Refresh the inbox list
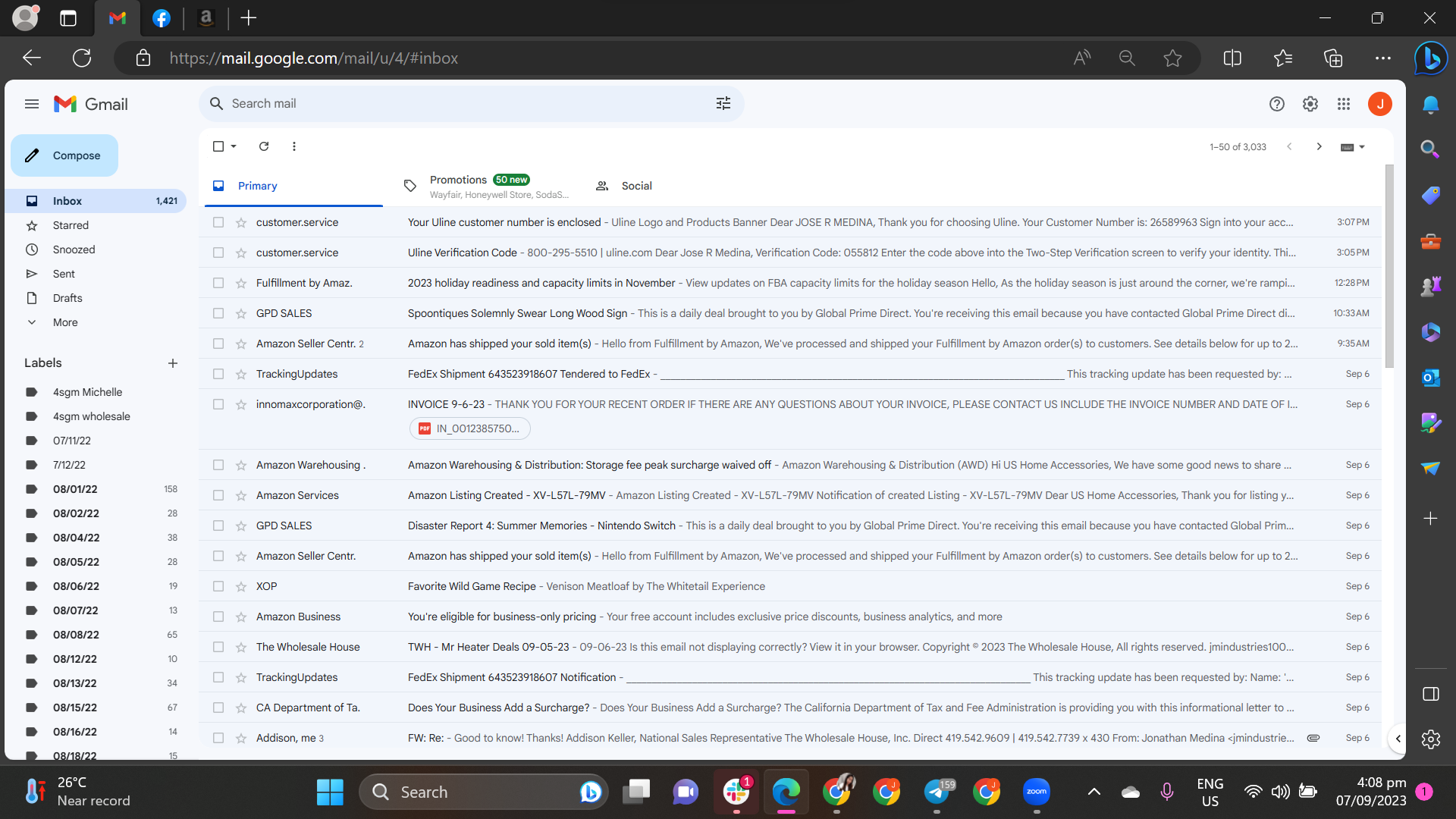This screenshot has height=819, width=1456. pos(264,146)
